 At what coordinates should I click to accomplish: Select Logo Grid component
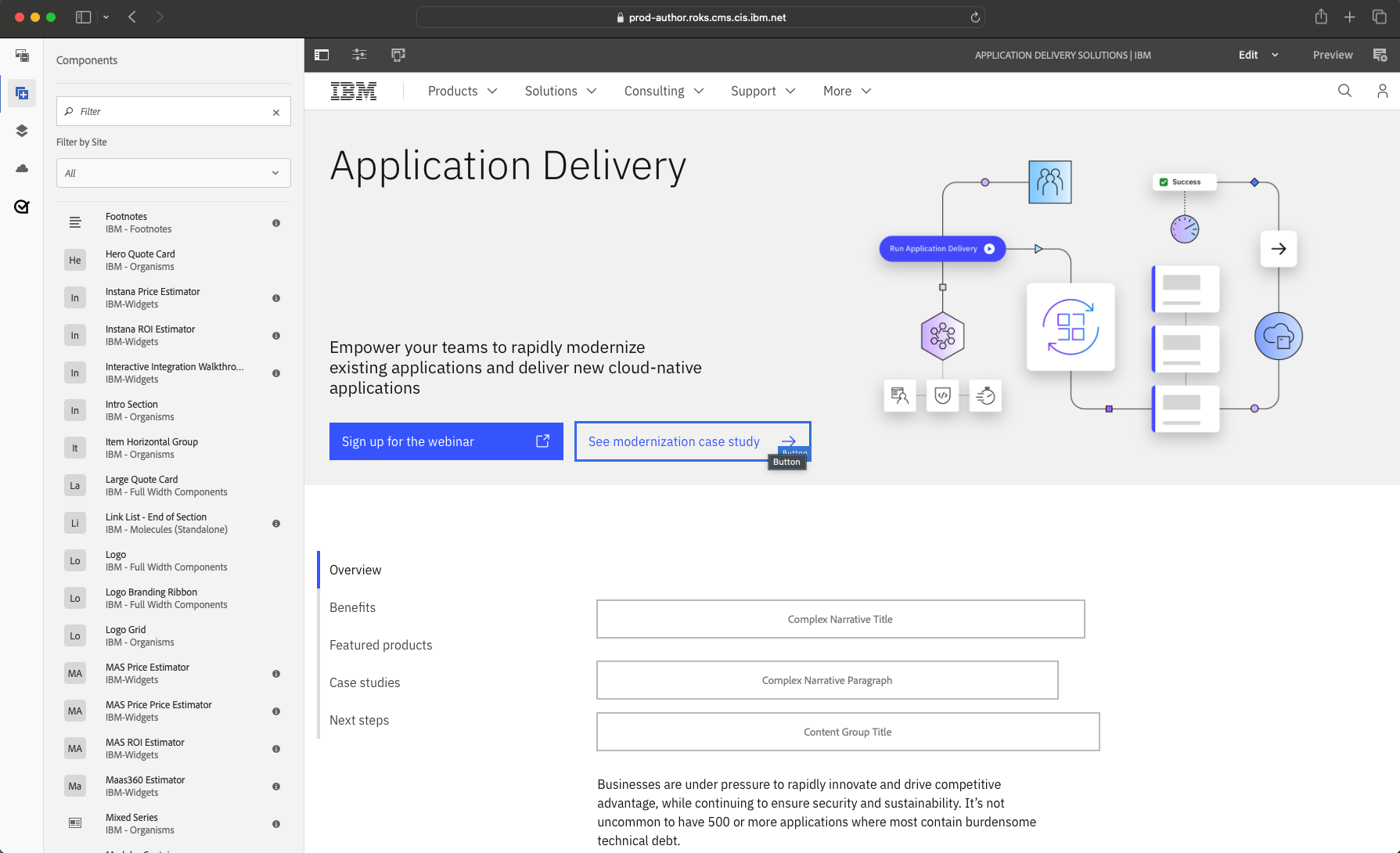tap(174, 636)
